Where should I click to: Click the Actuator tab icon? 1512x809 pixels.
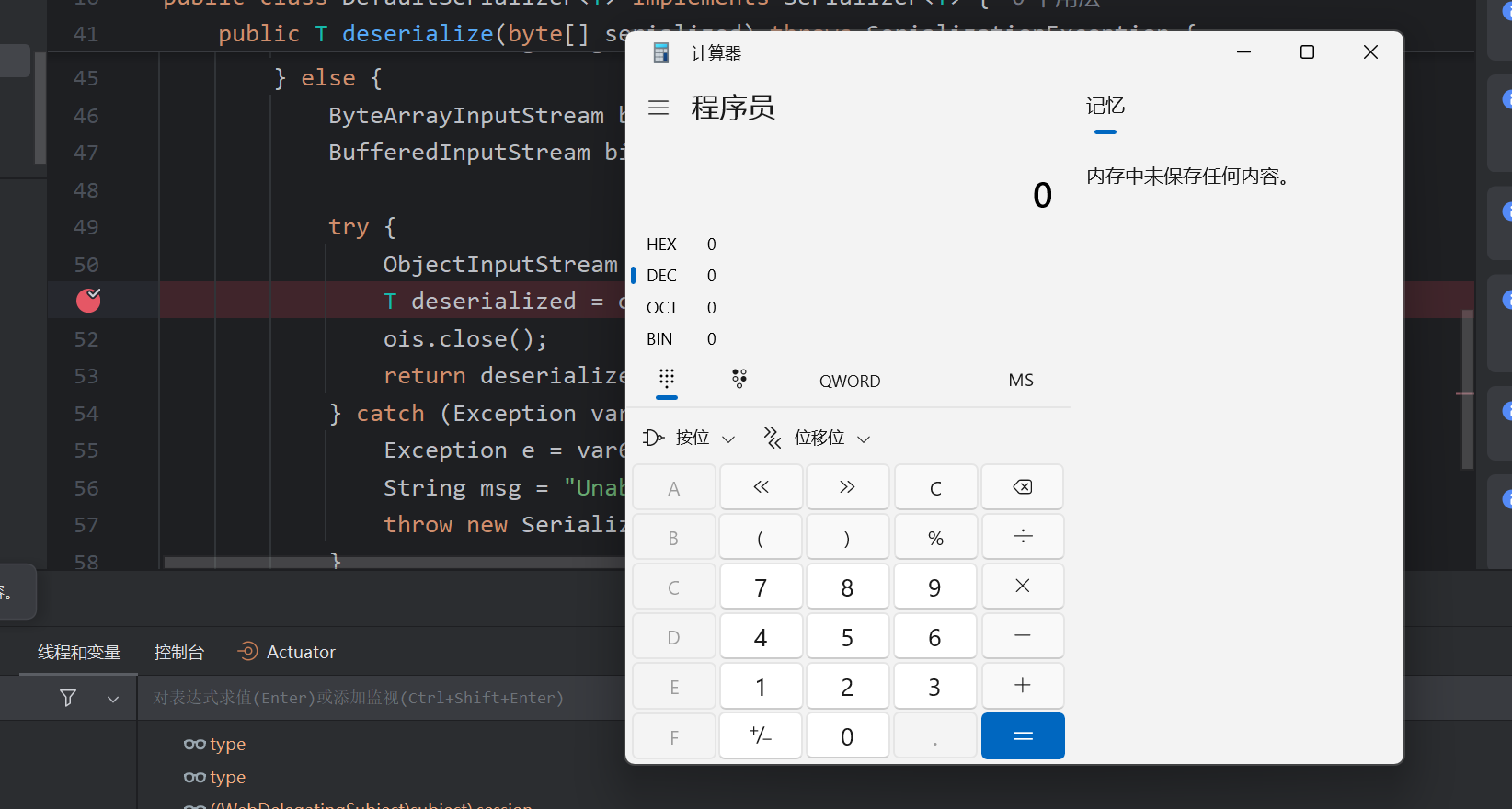(246, 651)
